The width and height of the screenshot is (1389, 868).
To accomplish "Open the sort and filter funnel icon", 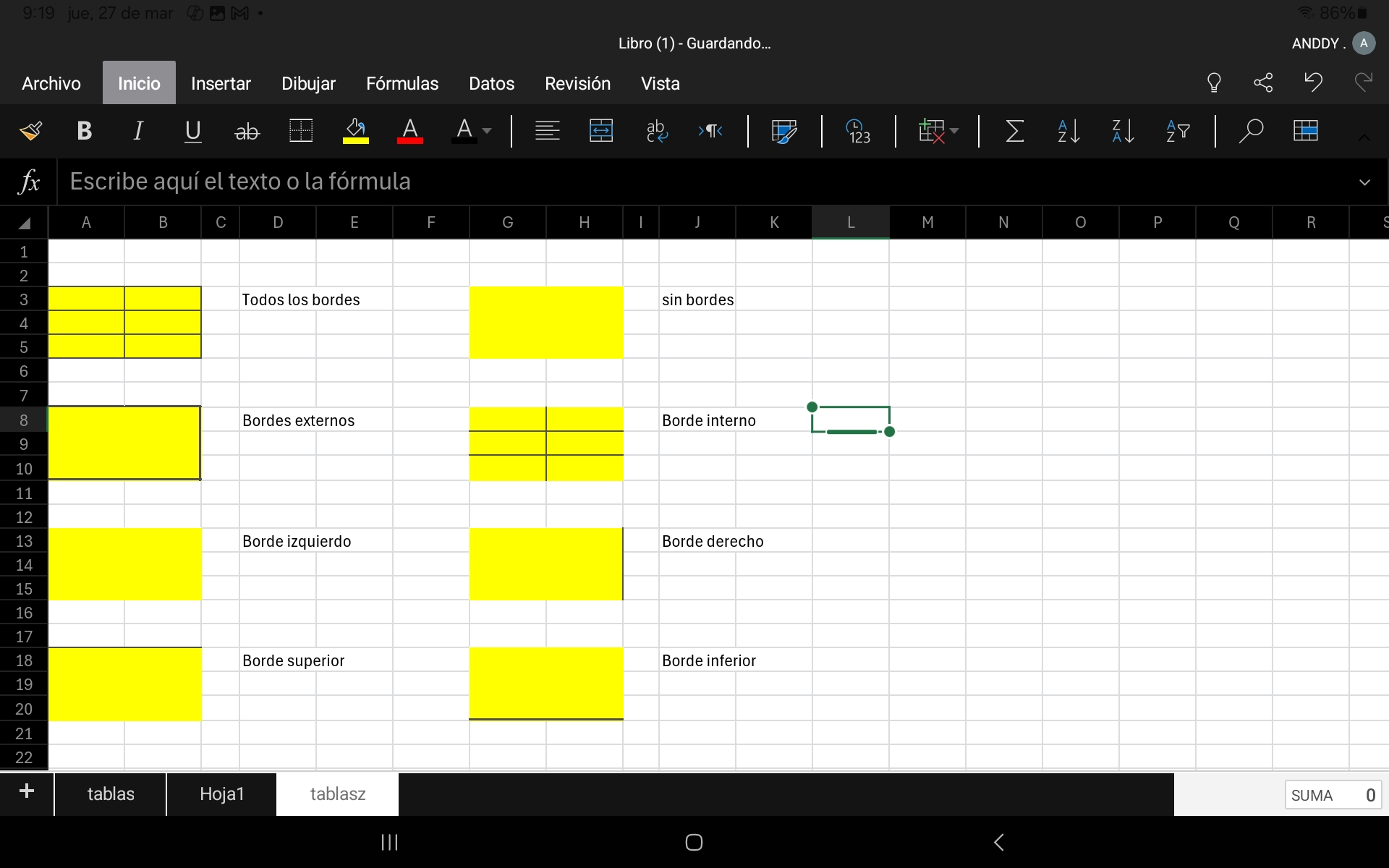I will tap(1177, 131).
